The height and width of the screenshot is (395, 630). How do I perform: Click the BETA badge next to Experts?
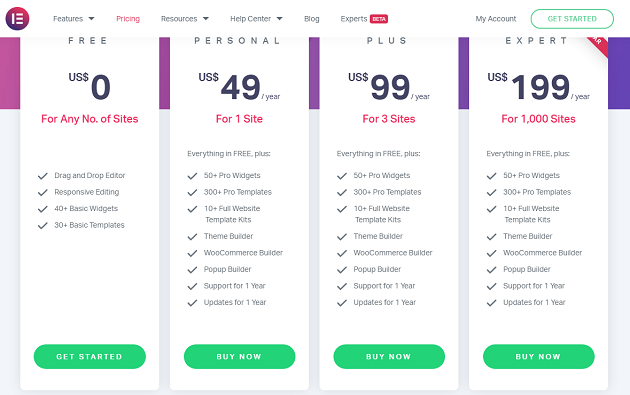379,19
